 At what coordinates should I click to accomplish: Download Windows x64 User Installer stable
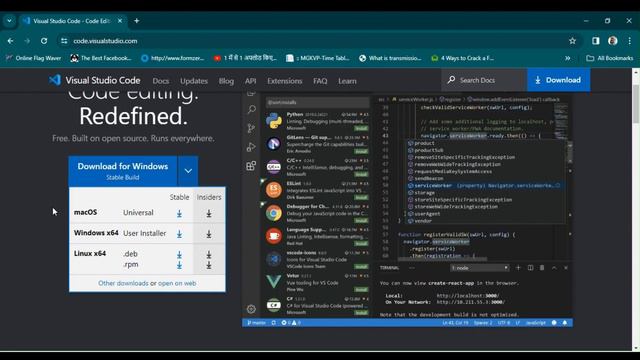(179, 234)
